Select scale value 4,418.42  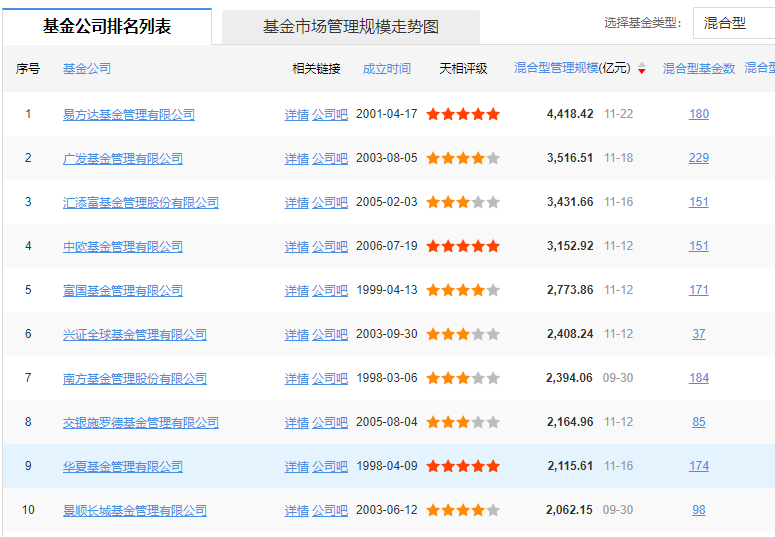(570, 114)
